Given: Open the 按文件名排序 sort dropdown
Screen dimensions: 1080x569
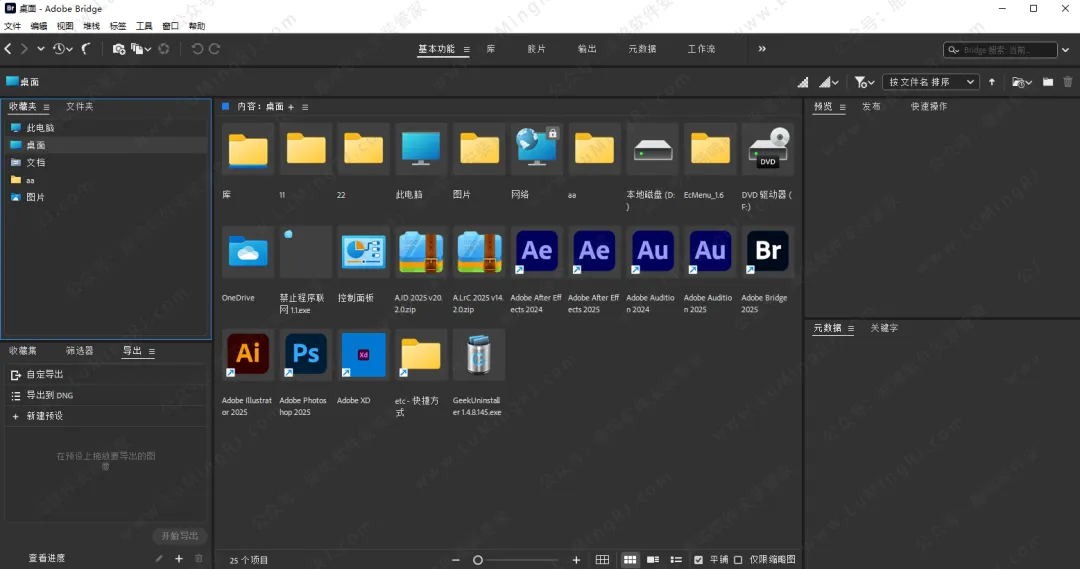Looking at the screenshot, I should (x=932, y=82).
